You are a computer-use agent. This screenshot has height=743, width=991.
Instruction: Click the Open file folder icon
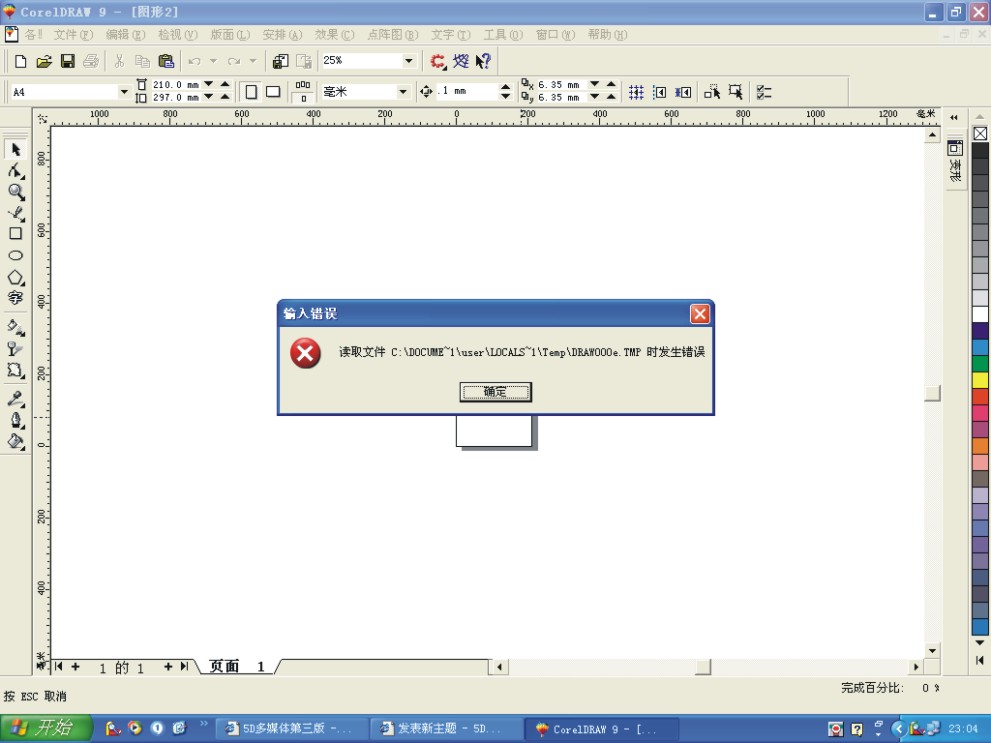pyautogui.click(x=44, y=61)
